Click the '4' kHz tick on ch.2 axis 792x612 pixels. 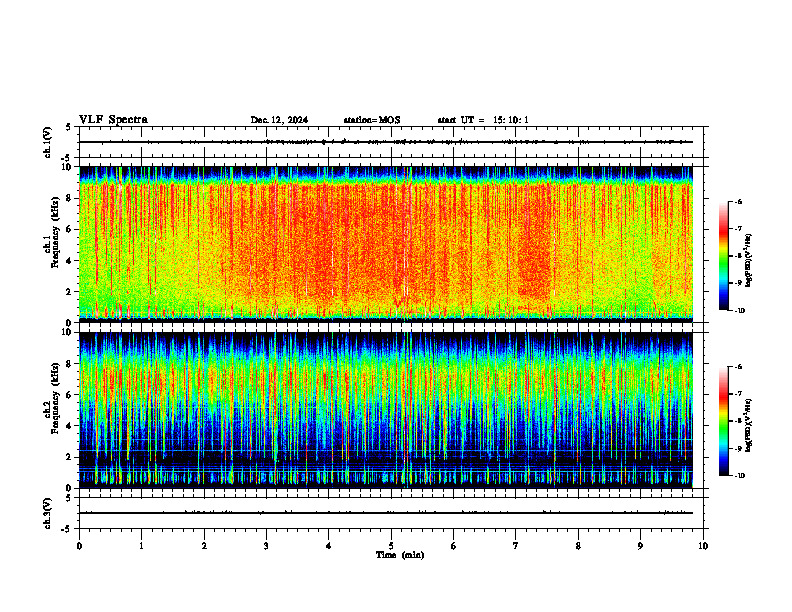click(x=70, y=426)
